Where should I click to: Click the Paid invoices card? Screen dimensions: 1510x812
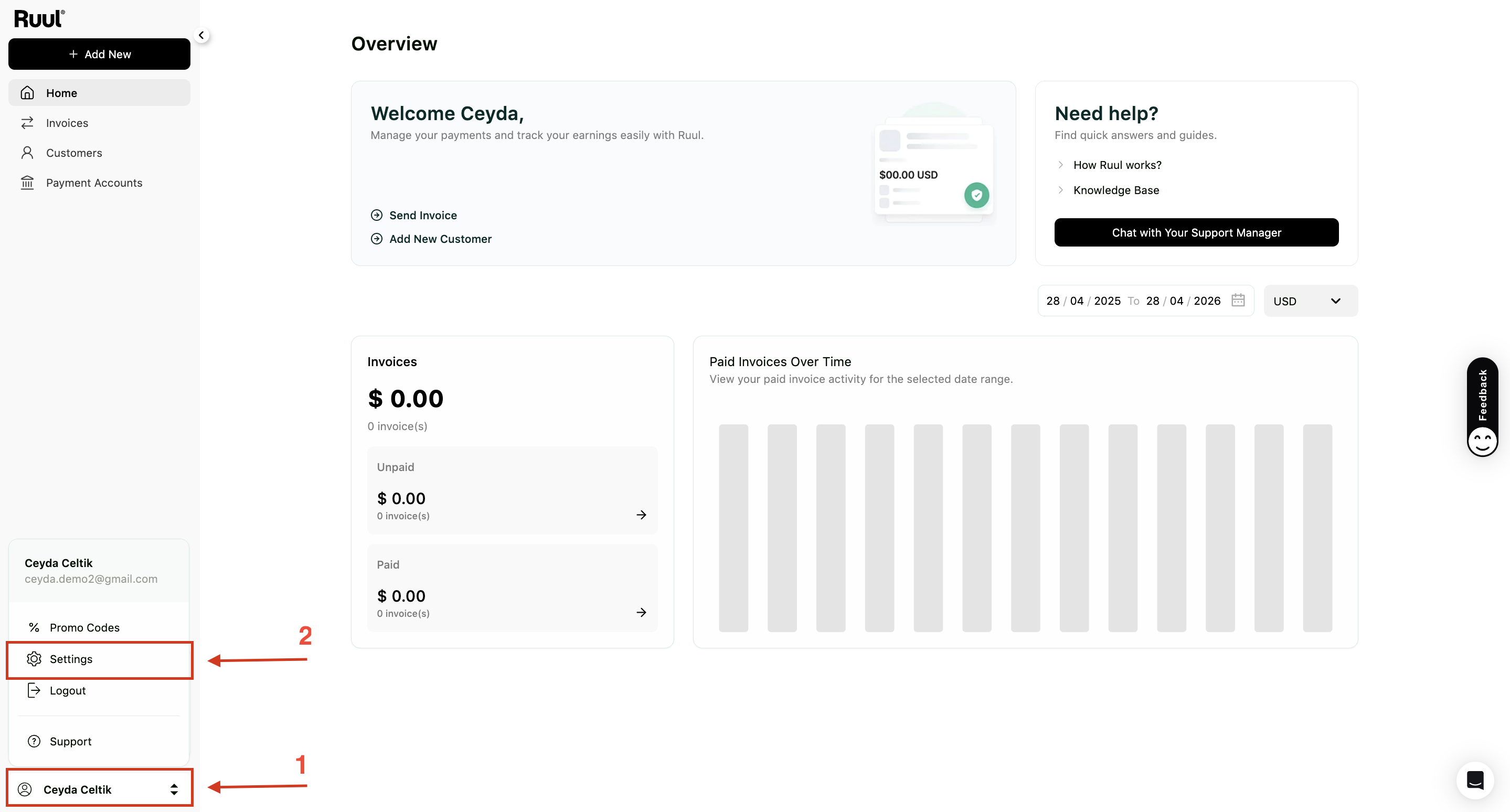pyautogui.click(x=512, y=588)
